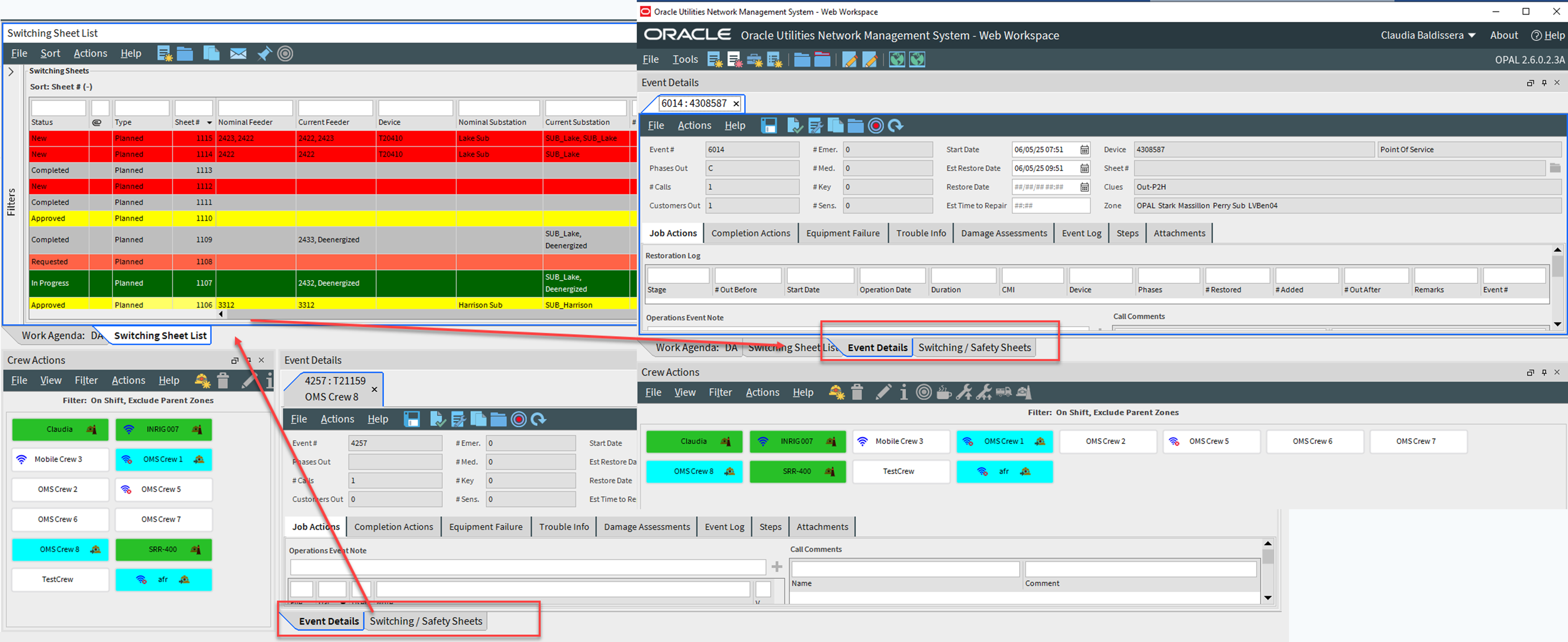This screenshot has height=642, width=1568.
Task: Open Start Date calendar picker
Action: pyautogui.click(x=1084, y=150)
